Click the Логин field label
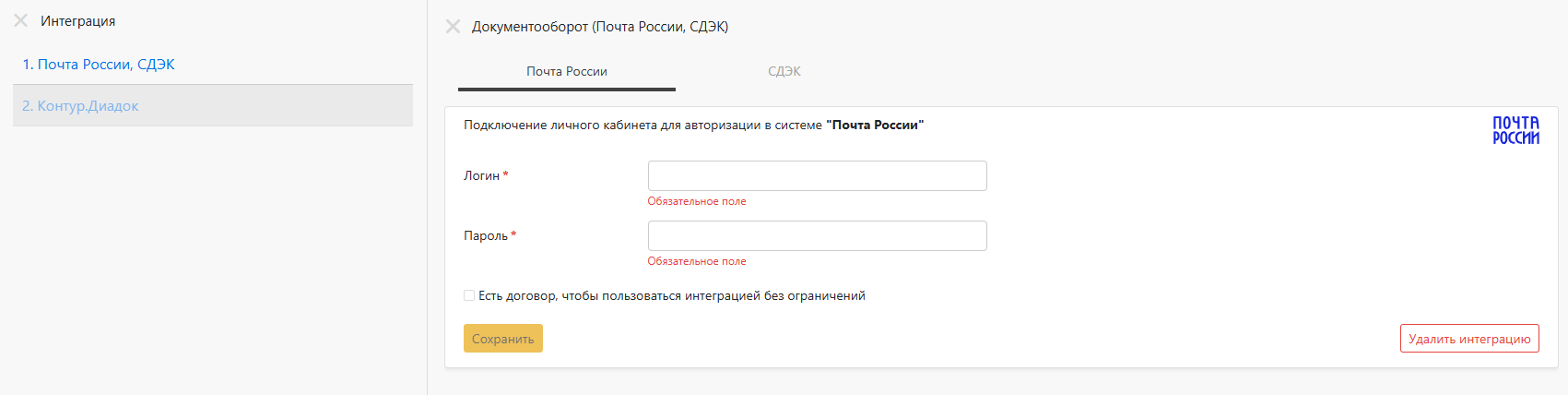1568x395 pixels. point(481,176)
